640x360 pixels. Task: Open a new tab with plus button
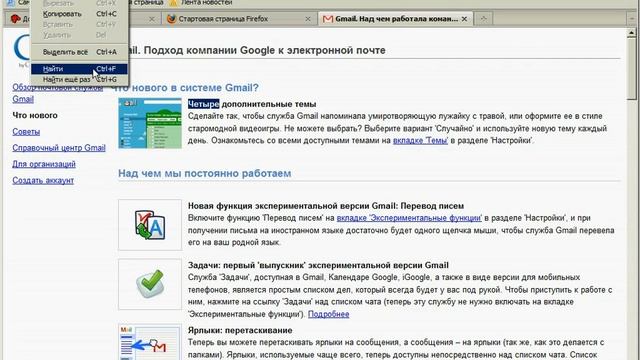pos(484,18)
